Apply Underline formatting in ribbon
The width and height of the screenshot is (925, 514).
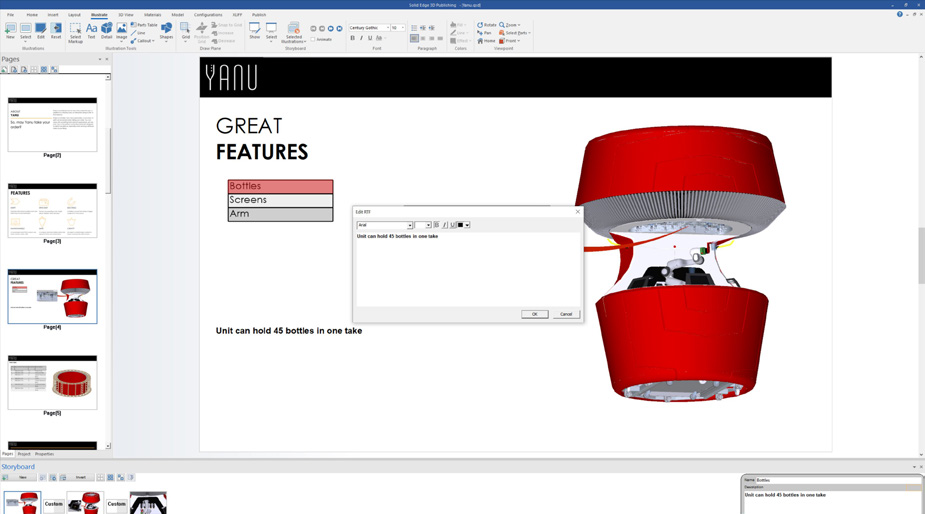point(370,38)
